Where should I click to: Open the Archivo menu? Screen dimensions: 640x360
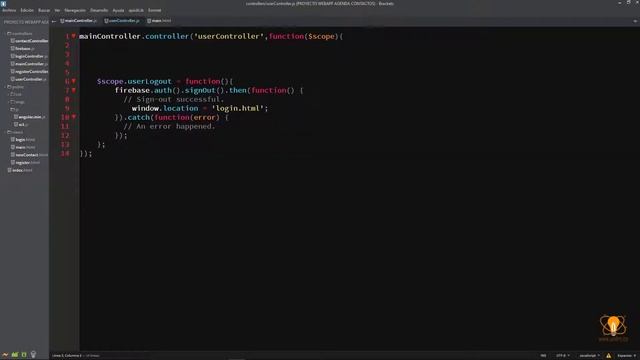pos(9,10)
